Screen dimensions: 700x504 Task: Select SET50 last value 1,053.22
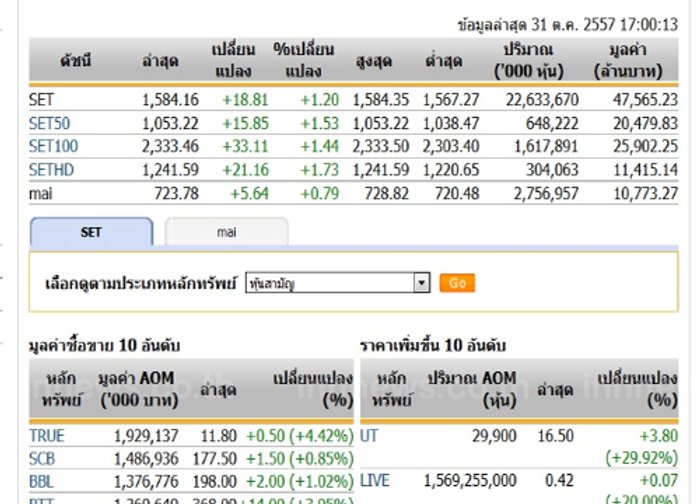click(170, 123)
